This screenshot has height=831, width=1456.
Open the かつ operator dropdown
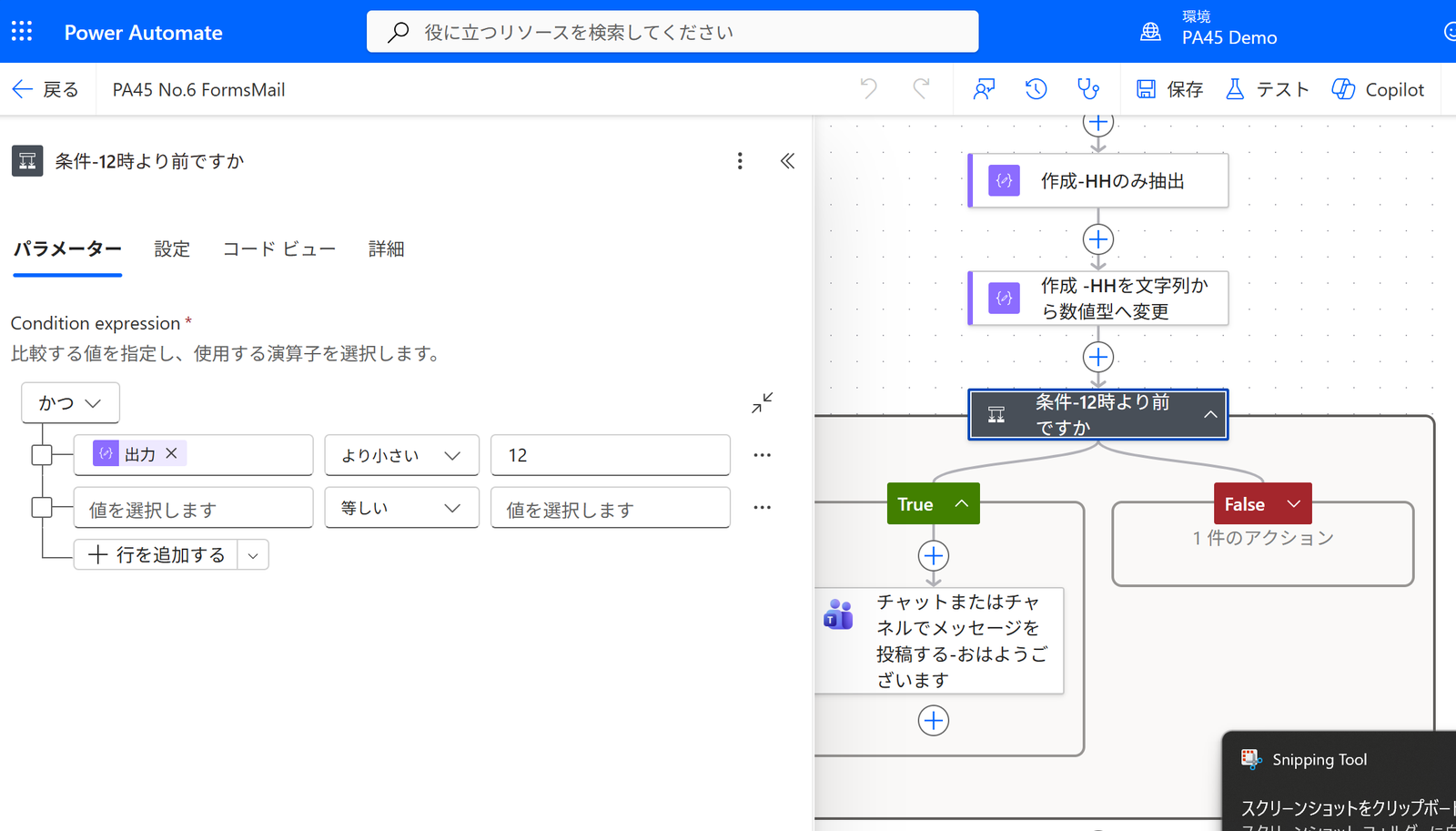point(70,403)
